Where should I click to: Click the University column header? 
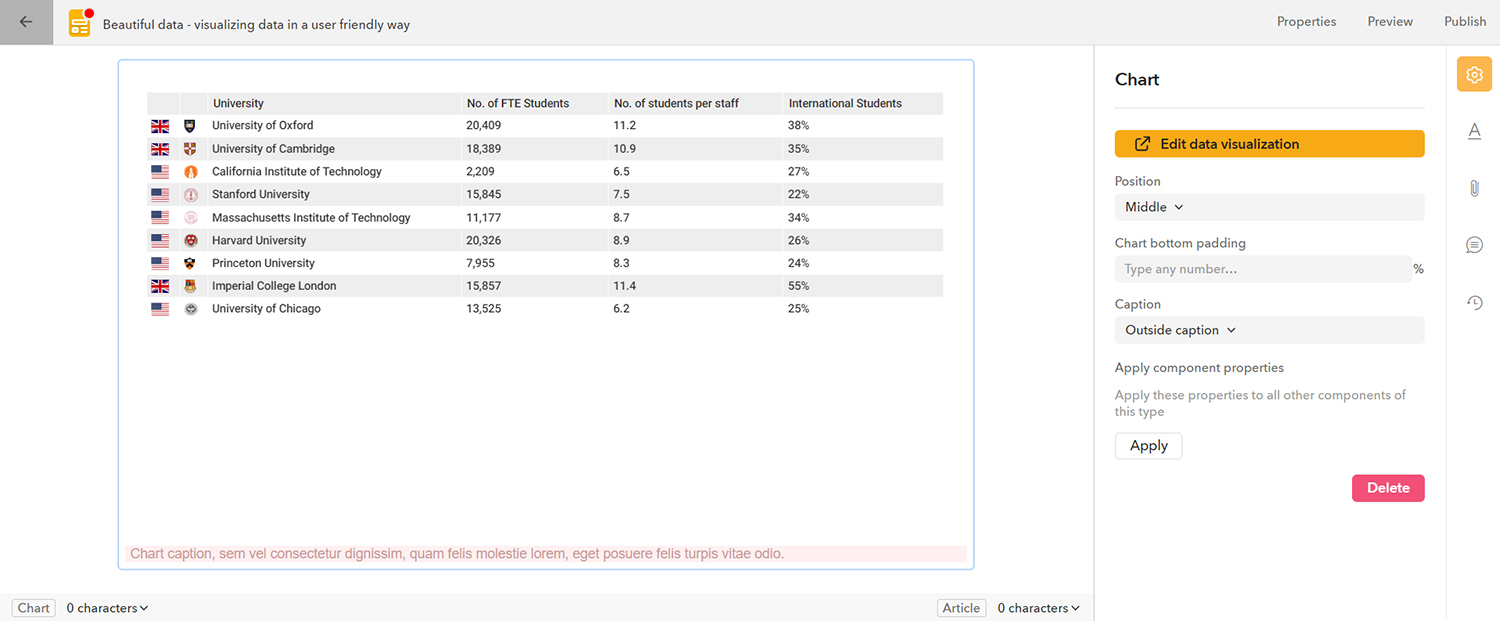pyautogui.click(x=238, y=103)
